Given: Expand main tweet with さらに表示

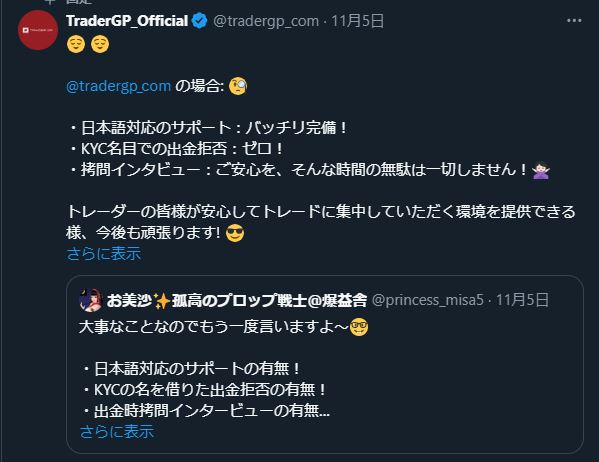Looking at the screenshot, I should click(x=104, y=254).
